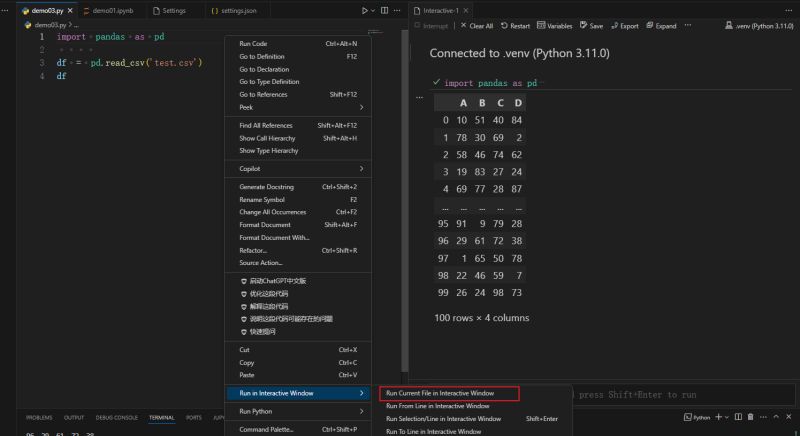This screenshot has width=800, height=436.
Task: Select the .venv (Python 3.11.0) kernel picker
Action: (x=759, y=25)
